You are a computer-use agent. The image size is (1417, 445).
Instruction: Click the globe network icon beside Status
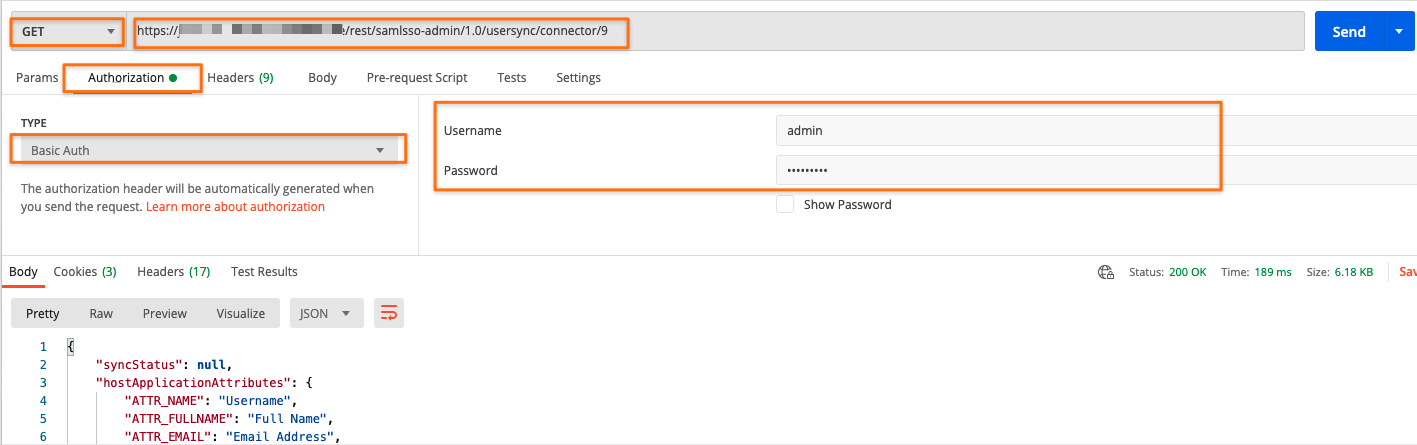click(1106, 272)
